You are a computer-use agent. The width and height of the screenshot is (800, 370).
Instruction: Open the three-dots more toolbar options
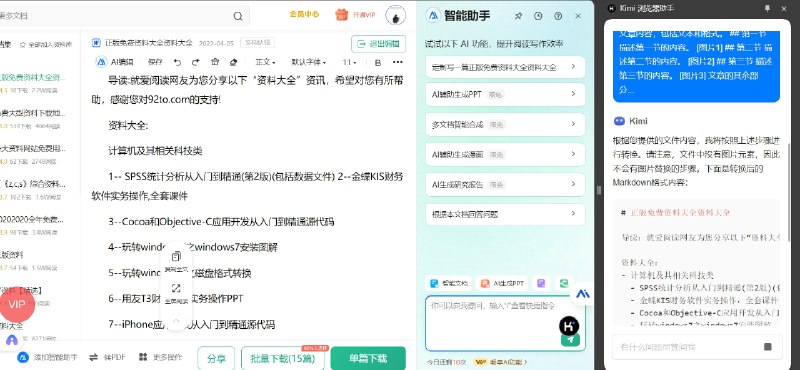398,62
